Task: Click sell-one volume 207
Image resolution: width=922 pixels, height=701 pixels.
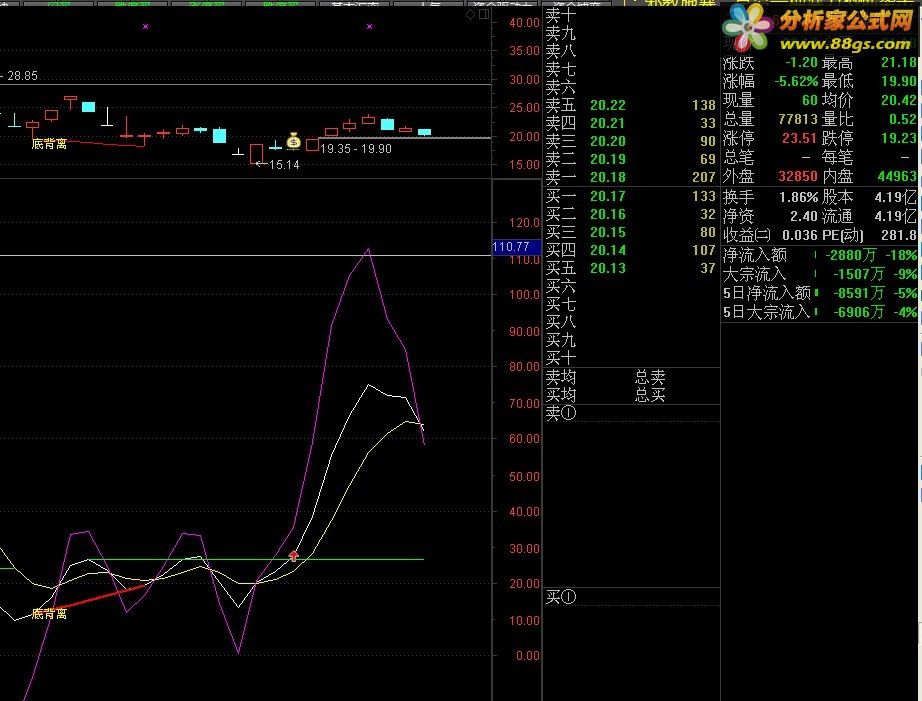Action: (x=704, y=177)
